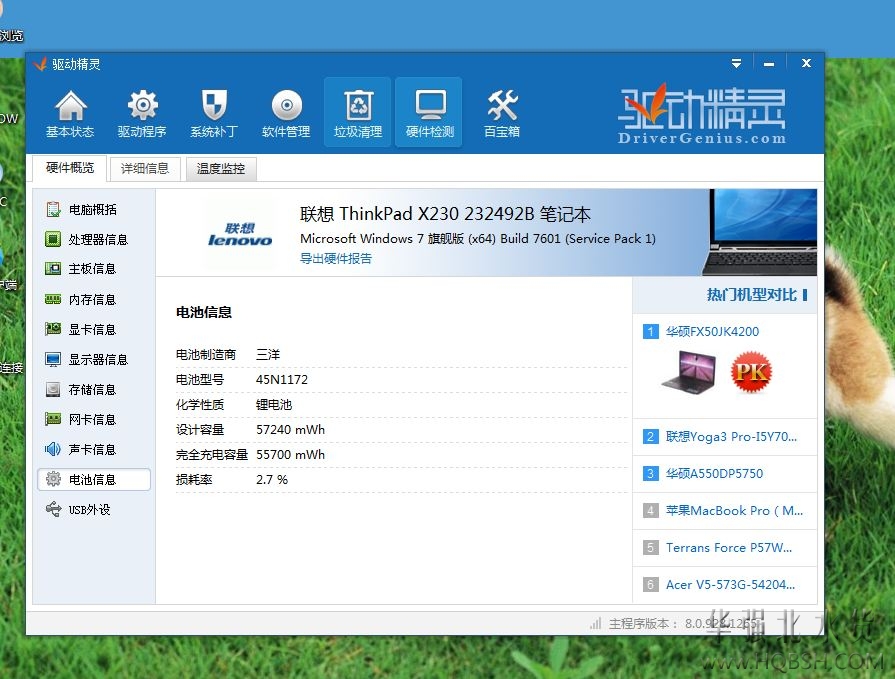Viewport: 895px width, 679px height.
Task: Switch to the 温度监控 tab
Action: [x=221, y=169]
